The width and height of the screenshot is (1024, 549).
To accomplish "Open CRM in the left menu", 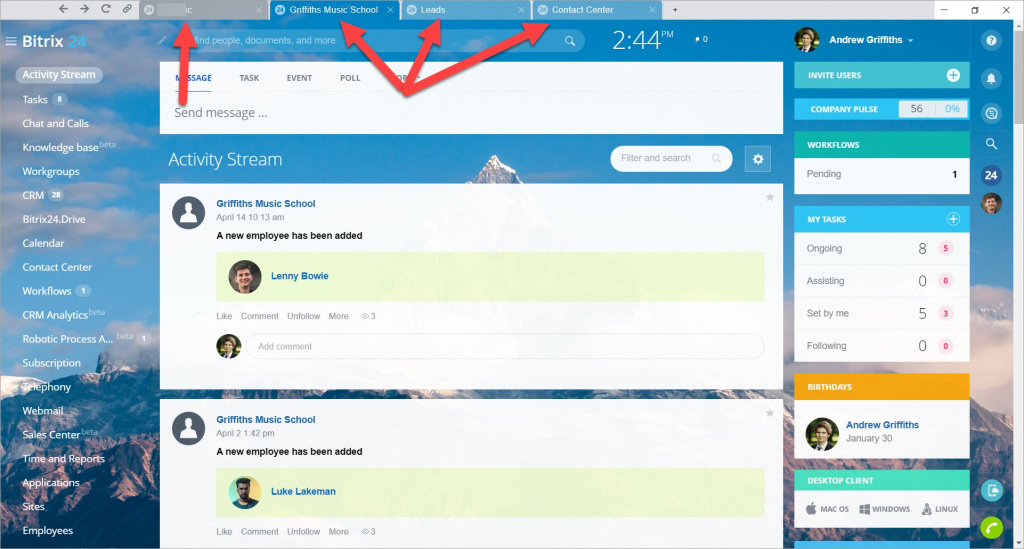I will click(33, 195).
